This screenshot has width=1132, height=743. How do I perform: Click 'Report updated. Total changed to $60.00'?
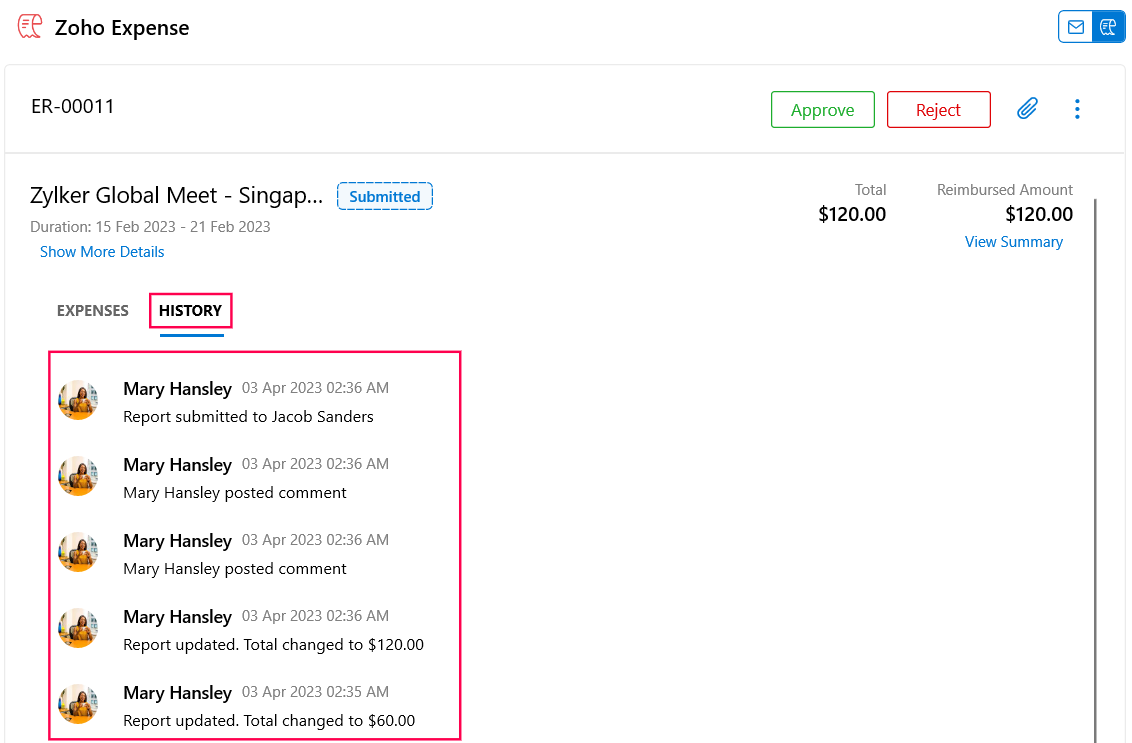click(269, 721)
